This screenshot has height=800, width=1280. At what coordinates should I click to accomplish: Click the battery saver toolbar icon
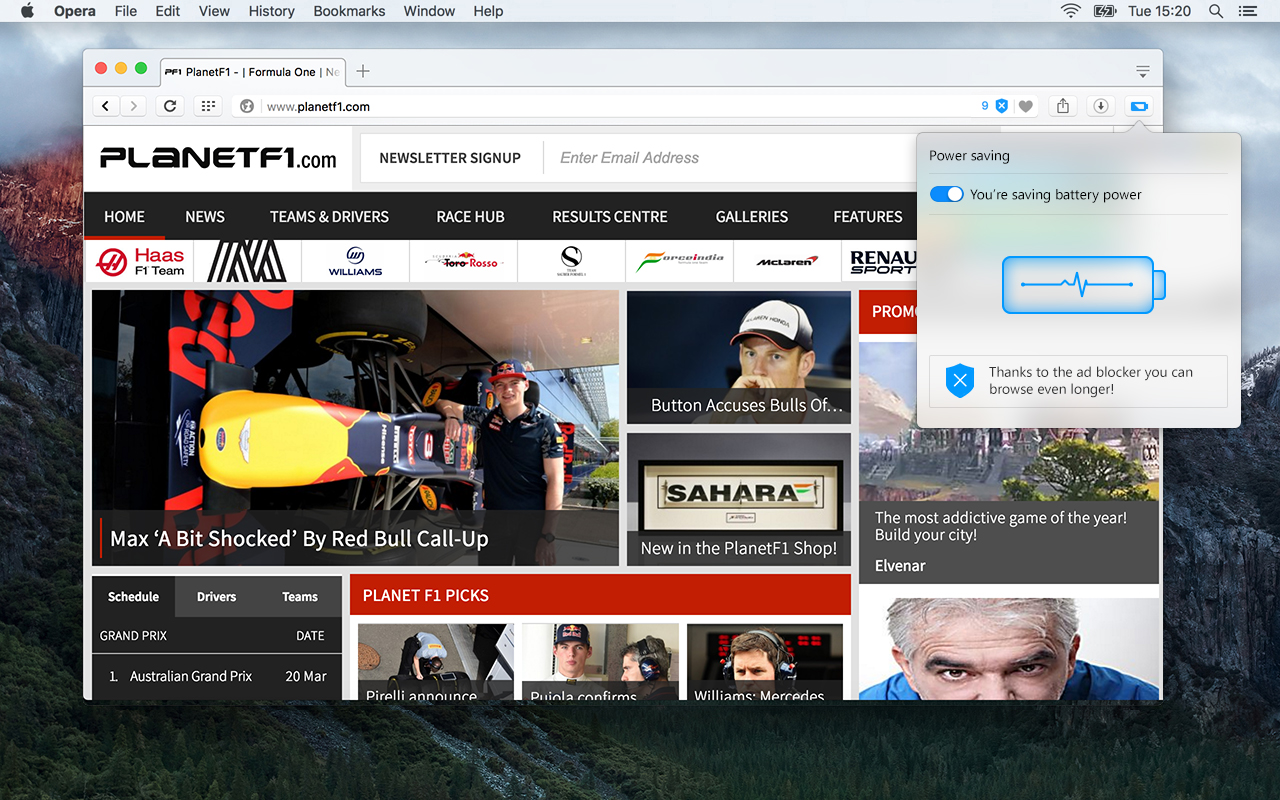[1139, 106]
